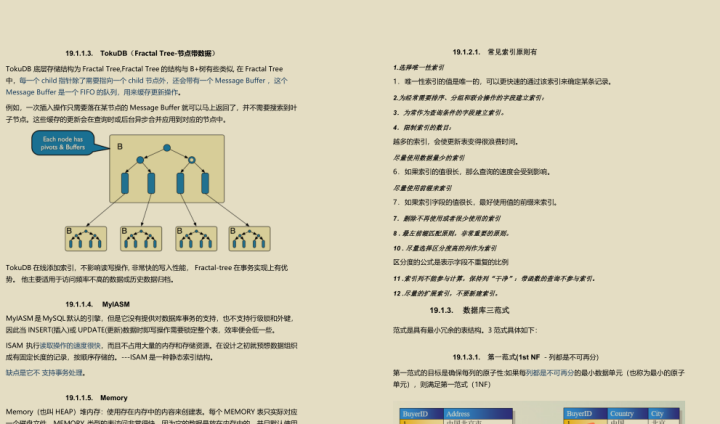720x424 pixels.
Task: Click the paragraph starting 'TokuDB 底层存储结构为 Fractal Tree'
Action: pos(146,80)
